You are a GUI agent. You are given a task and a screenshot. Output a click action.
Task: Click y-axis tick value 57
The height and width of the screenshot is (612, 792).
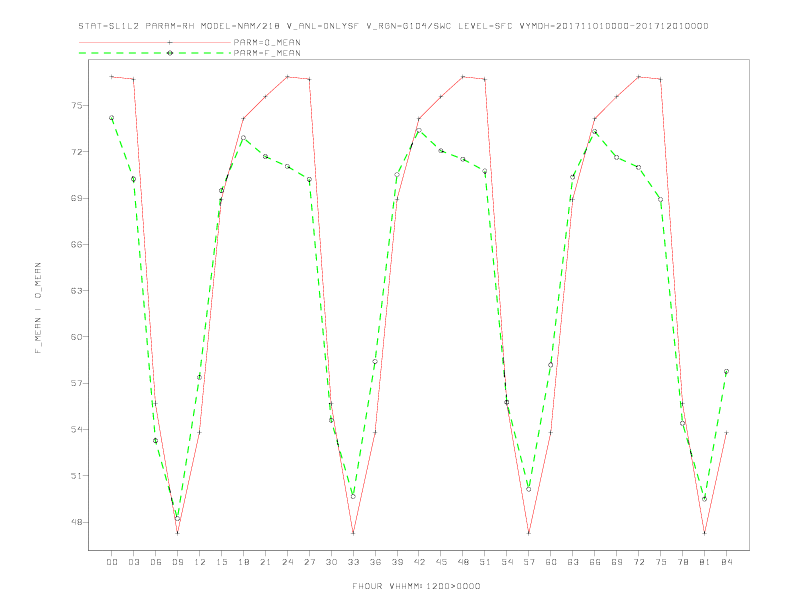pos(76,383)
